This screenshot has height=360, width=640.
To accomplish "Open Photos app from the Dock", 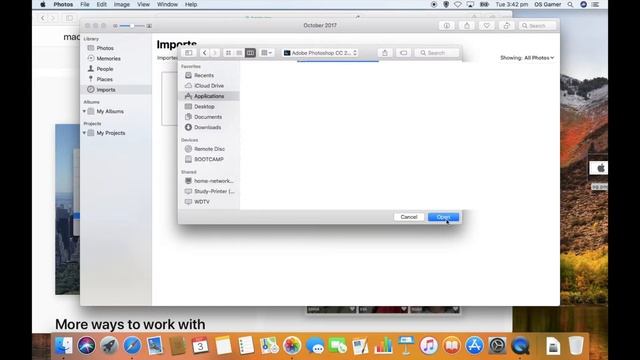I will click(x=292, y=346).
